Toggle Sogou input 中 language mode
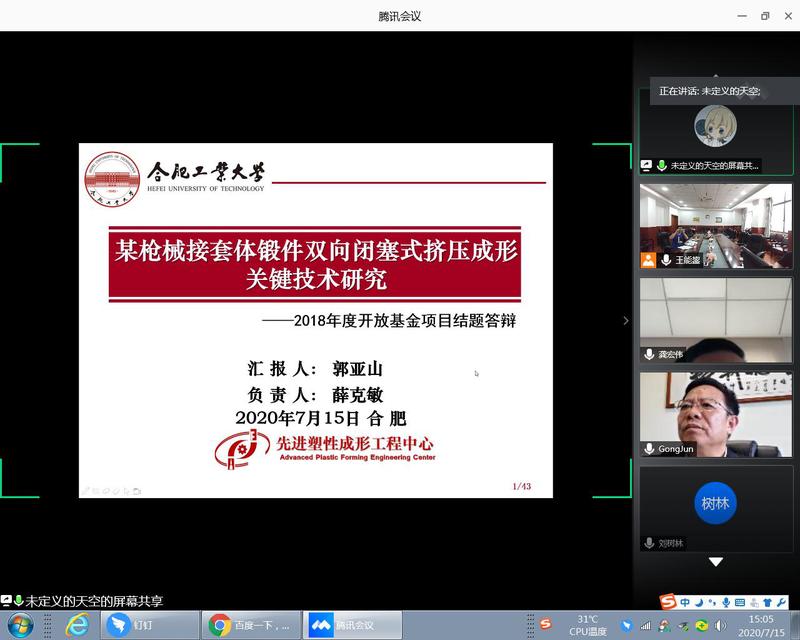 [685, 602]
